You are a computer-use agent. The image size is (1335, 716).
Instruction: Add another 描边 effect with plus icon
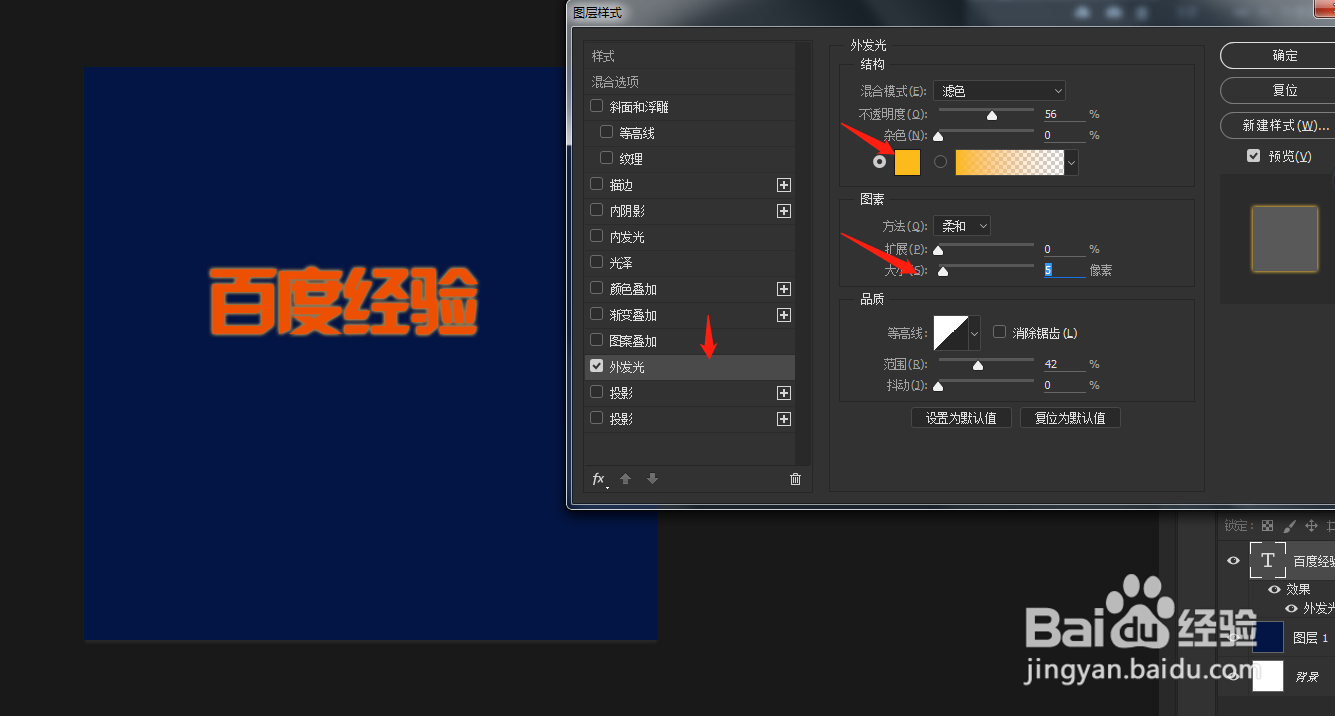coord(784,185)
